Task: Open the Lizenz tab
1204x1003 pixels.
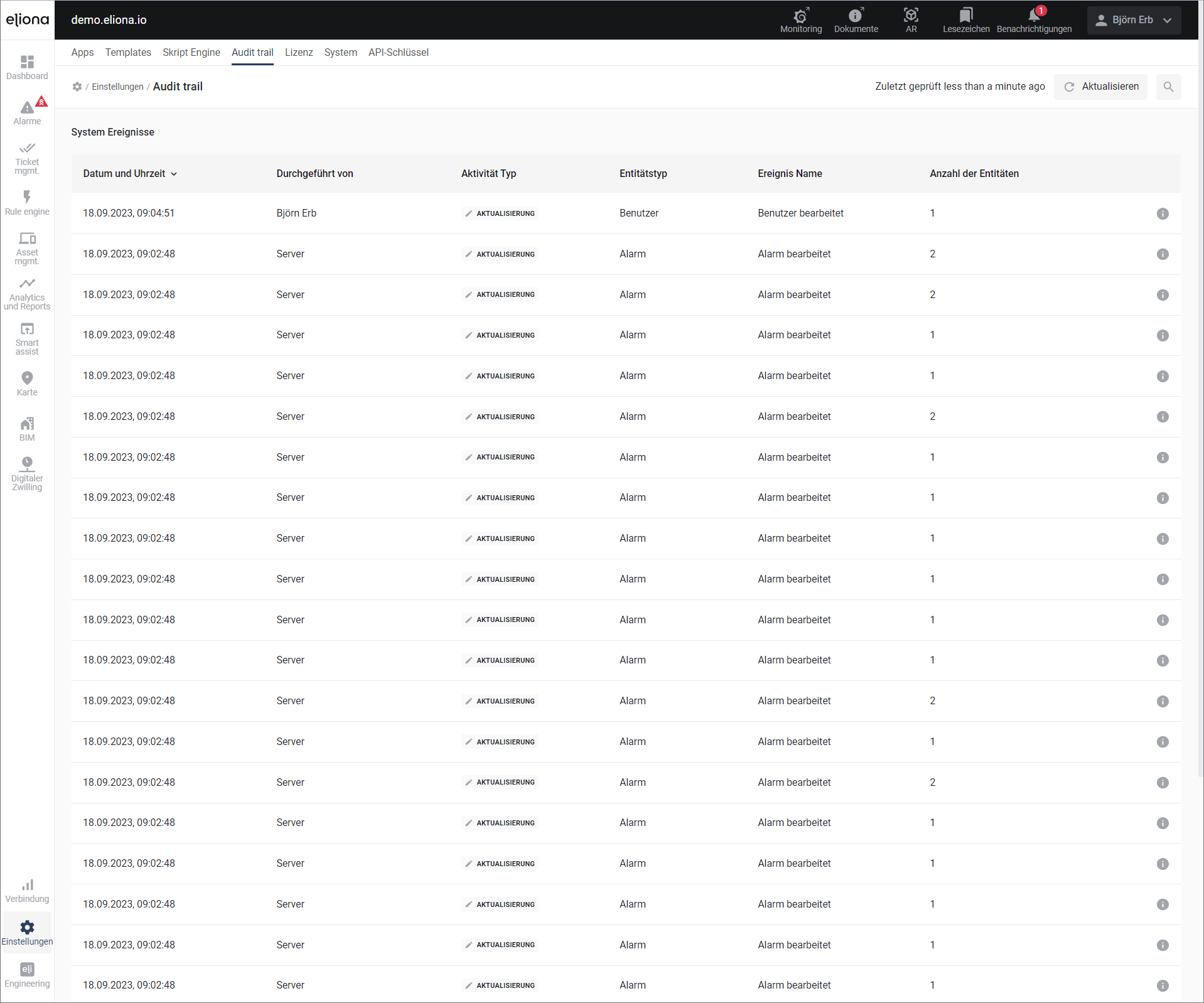Action: (x=299, y=53)
